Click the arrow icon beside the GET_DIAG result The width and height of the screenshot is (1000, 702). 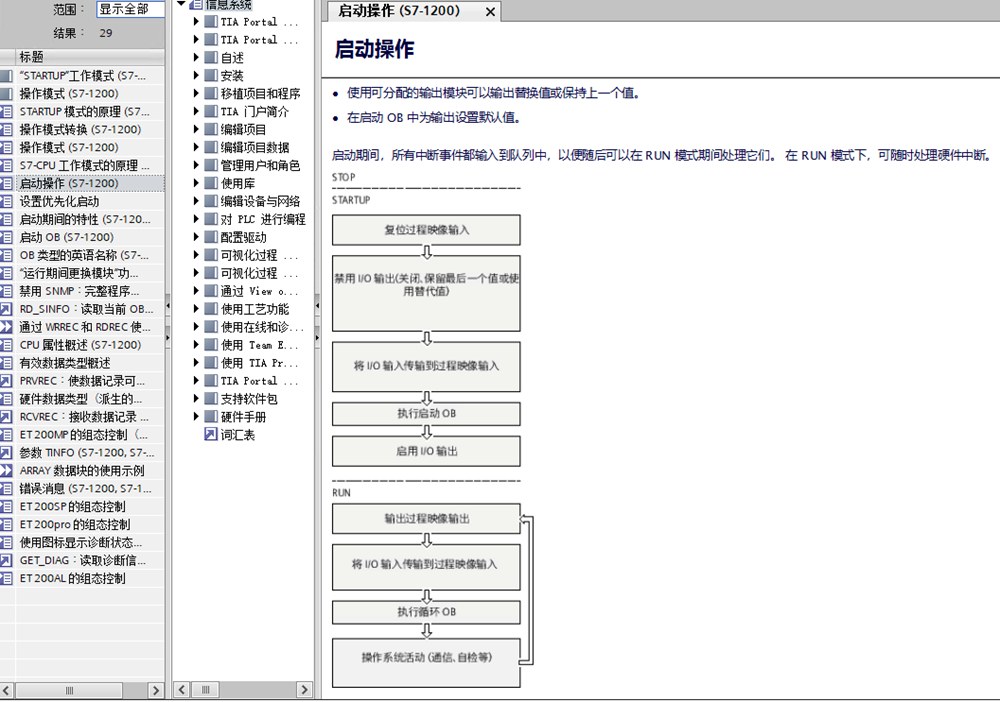tap(6, 561)
